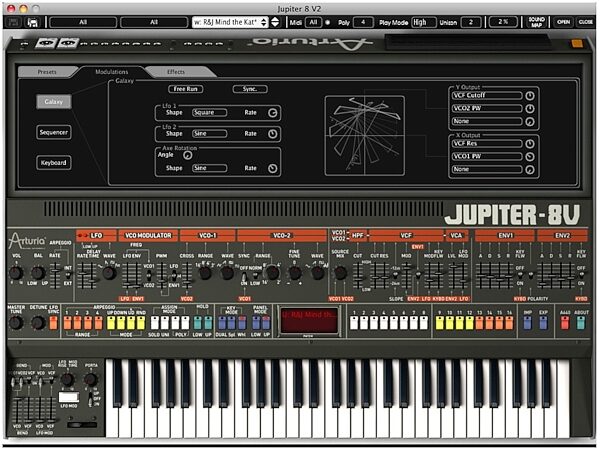Select patch memory button 9
Viewport: 600px width, 450px height.
(440, 323)
